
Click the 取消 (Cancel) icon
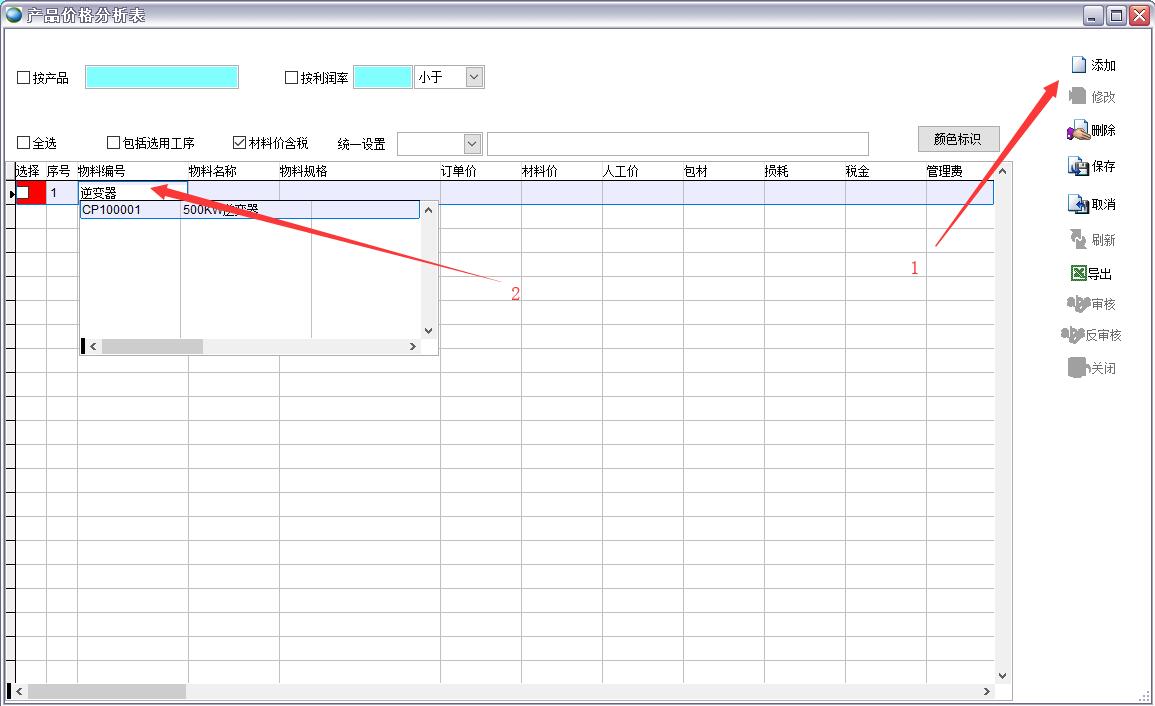[1078, 204]
